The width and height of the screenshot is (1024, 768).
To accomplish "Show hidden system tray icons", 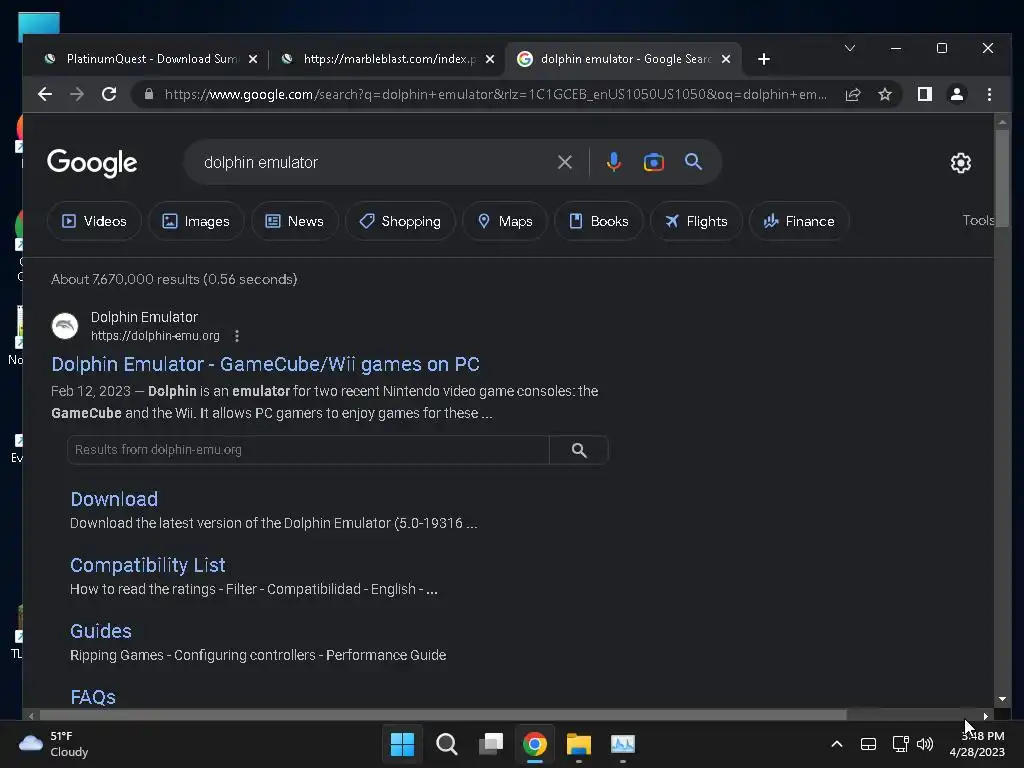I will tap(837, 744).
